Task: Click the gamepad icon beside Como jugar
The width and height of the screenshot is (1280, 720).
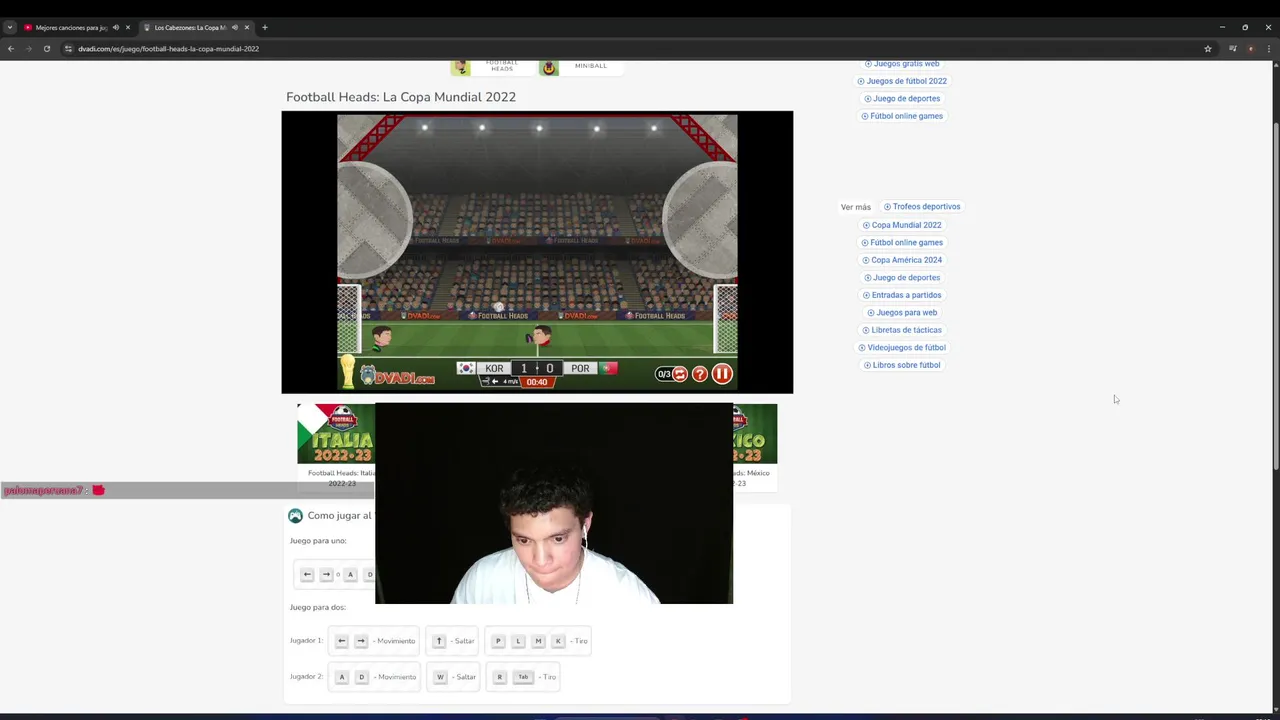Action: coord(295,516)
